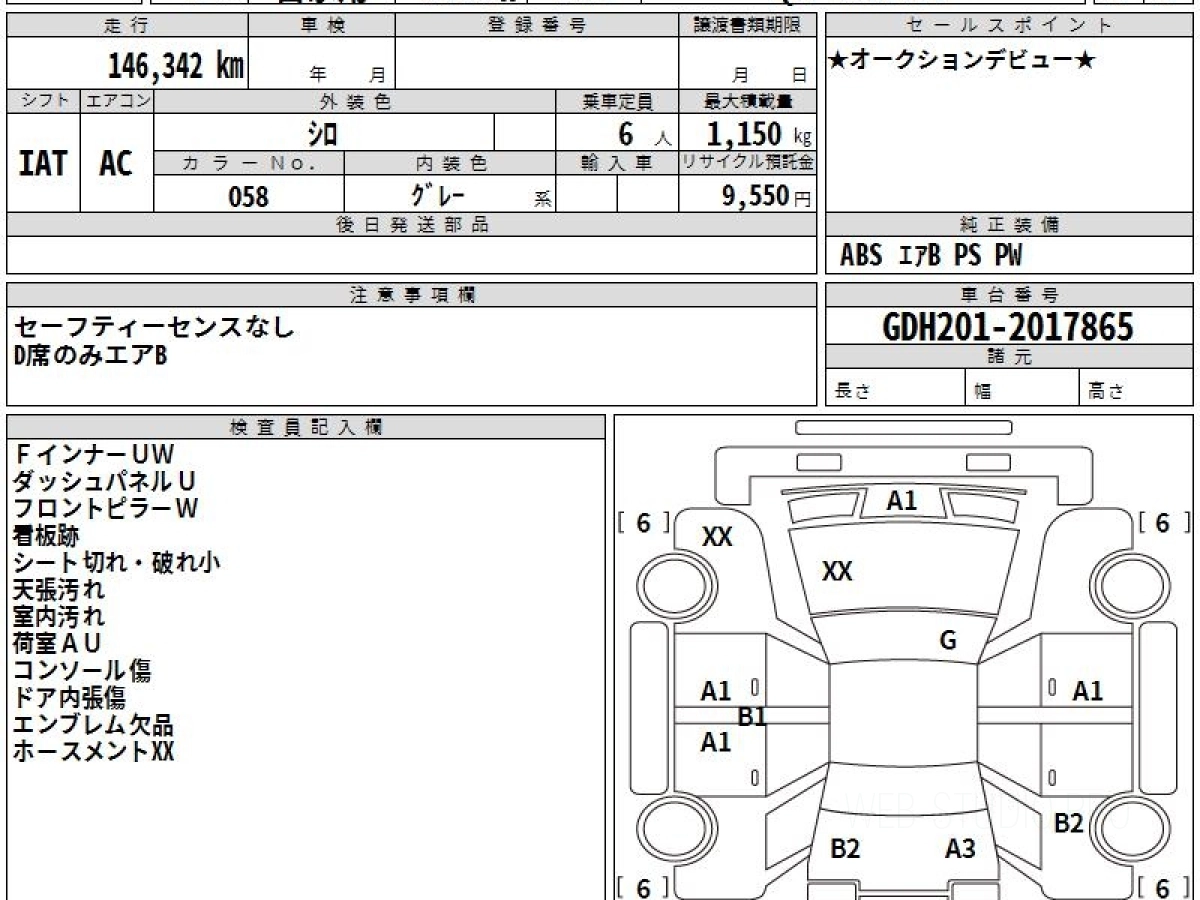Select the note セーフティーセンスなし

click(x=155, y=326)
